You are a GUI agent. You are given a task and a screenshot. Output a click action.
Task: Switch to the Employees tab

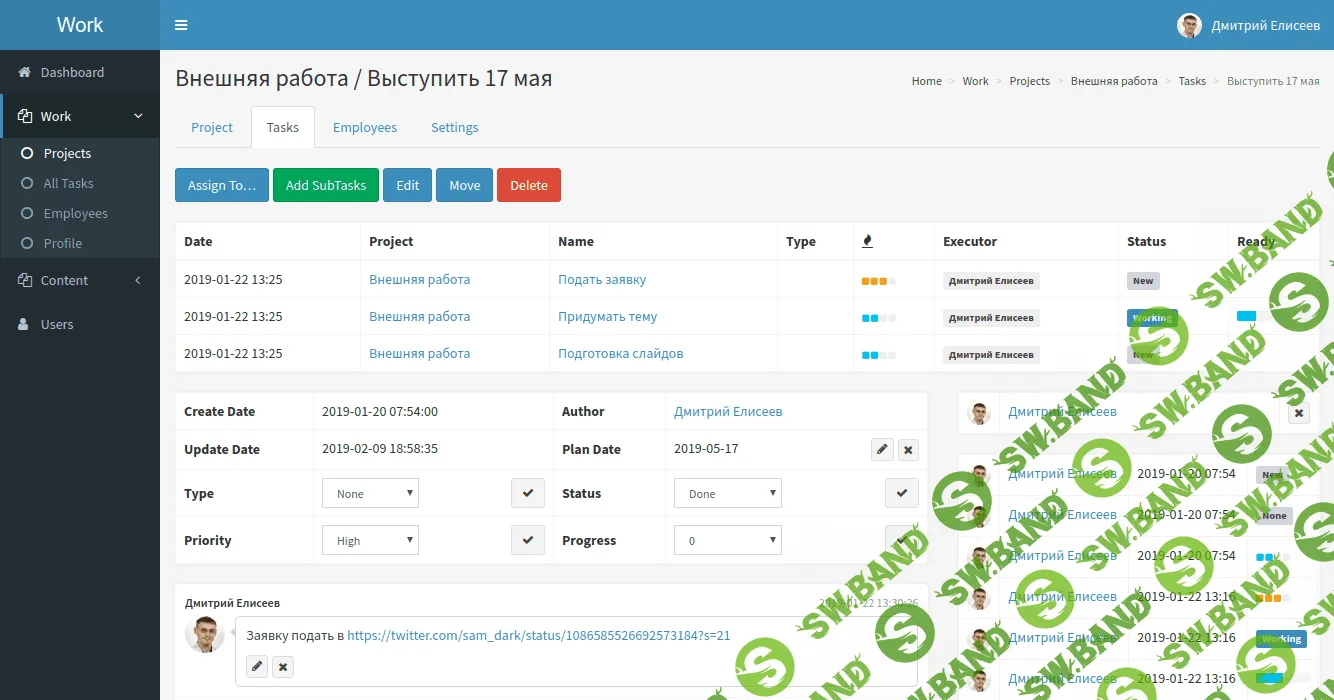tap(365, 127)
